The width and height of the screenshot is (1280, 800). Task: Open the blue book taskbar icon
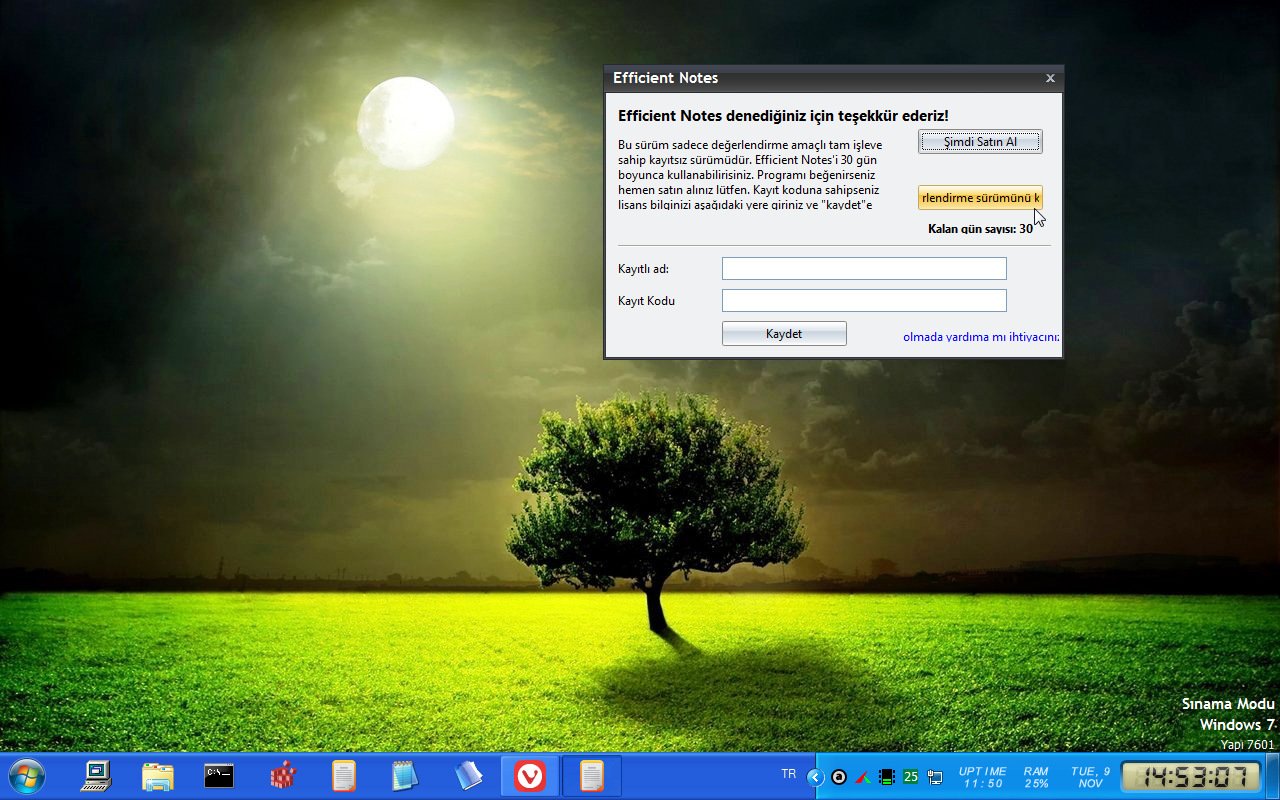pyautogui.click(x=468, y=776)
